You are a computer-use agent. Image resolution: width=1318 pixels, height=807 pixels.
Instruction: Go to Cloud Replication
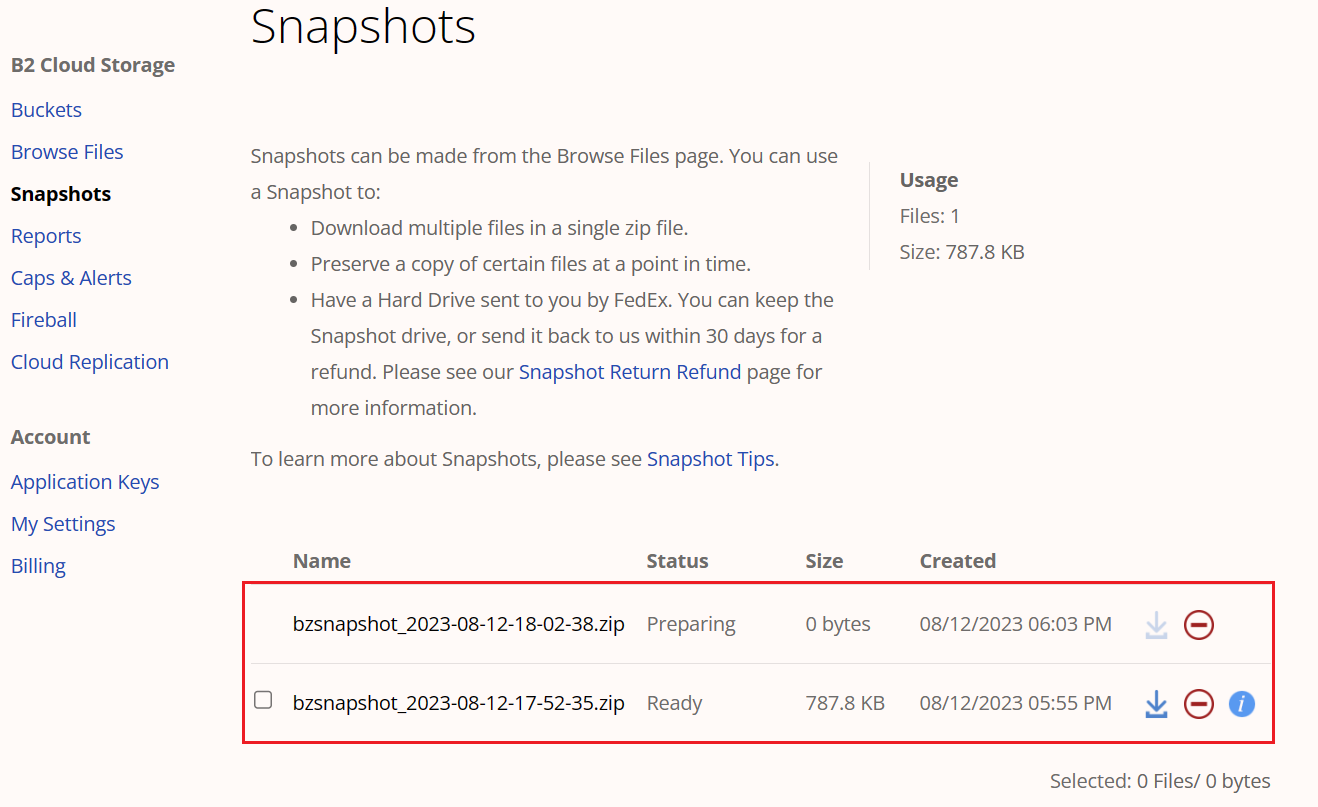[x=90, y=362]
